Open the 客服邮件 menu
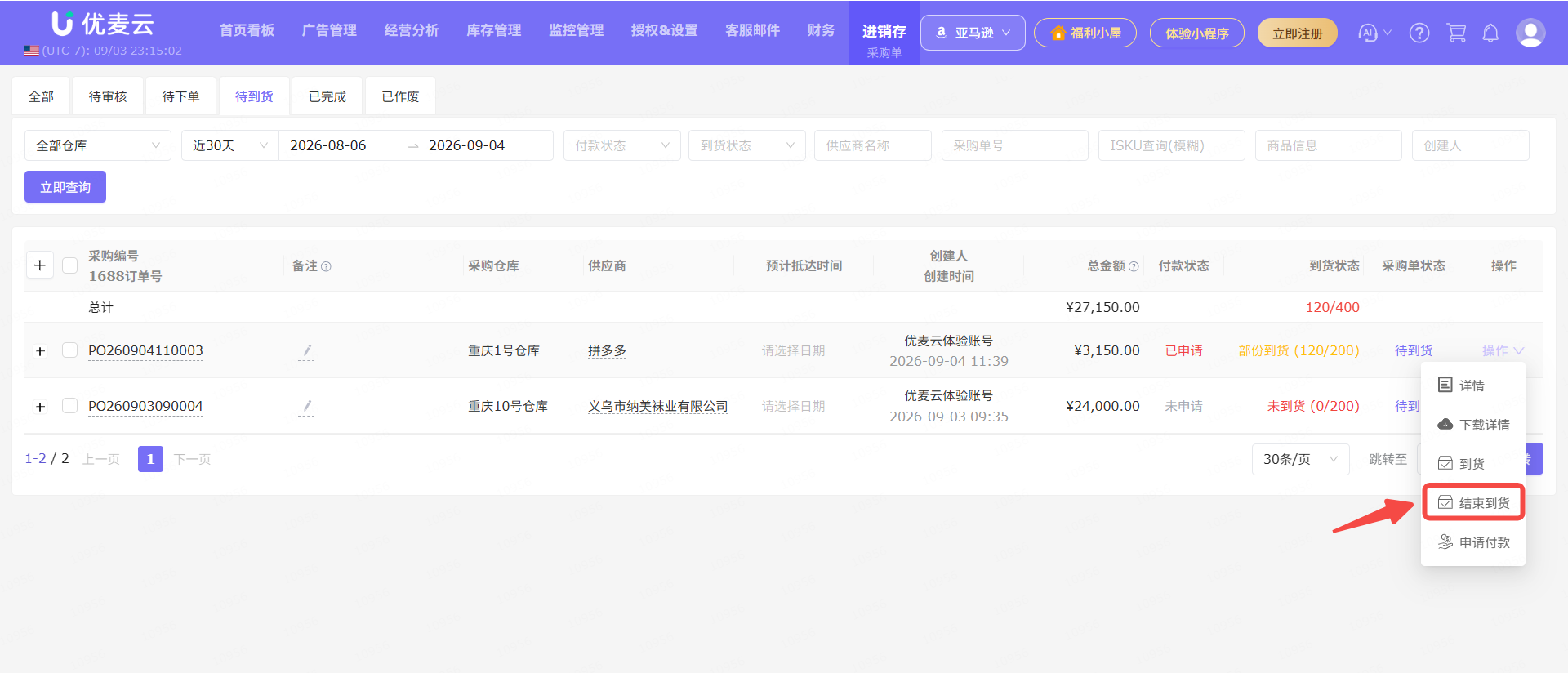This screenshot has width=1568, height=673. 753,30
